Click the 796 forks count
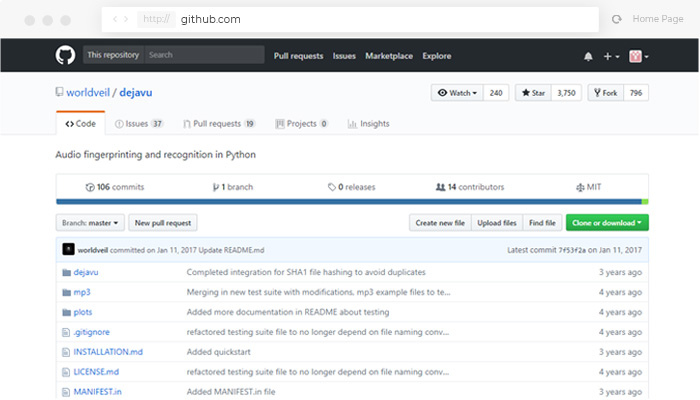The image size is (700, 400). point(636,93)
